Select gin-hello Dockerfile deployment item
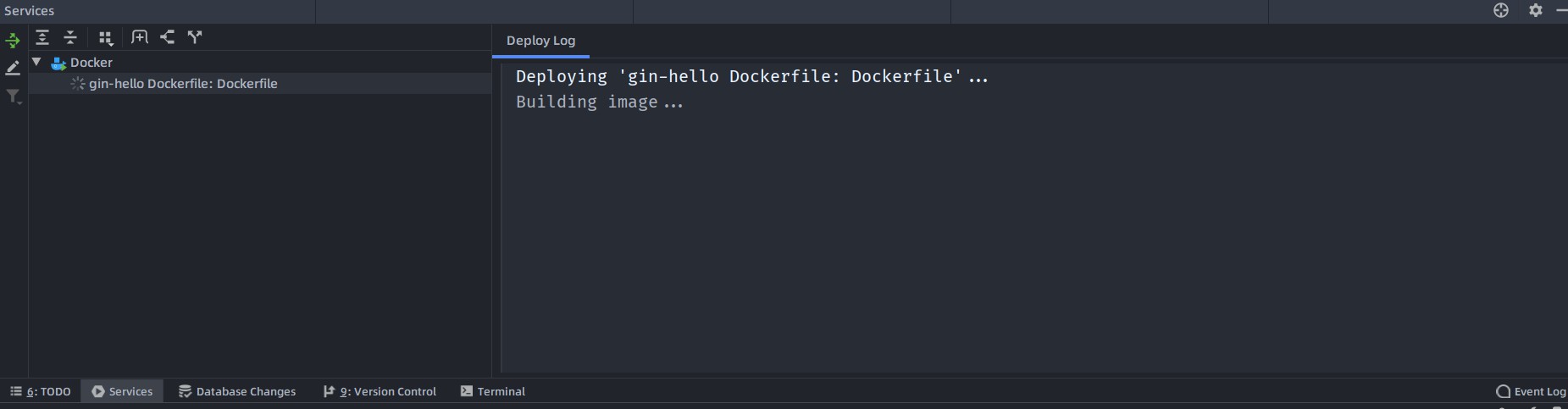 point(183,84)
